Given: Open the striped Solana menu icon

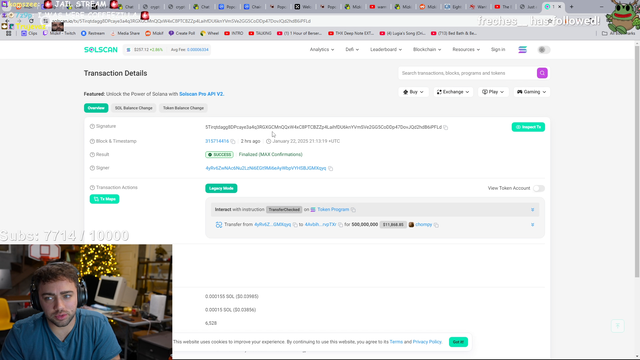Looking at the screenshot, I should point(522,50).
